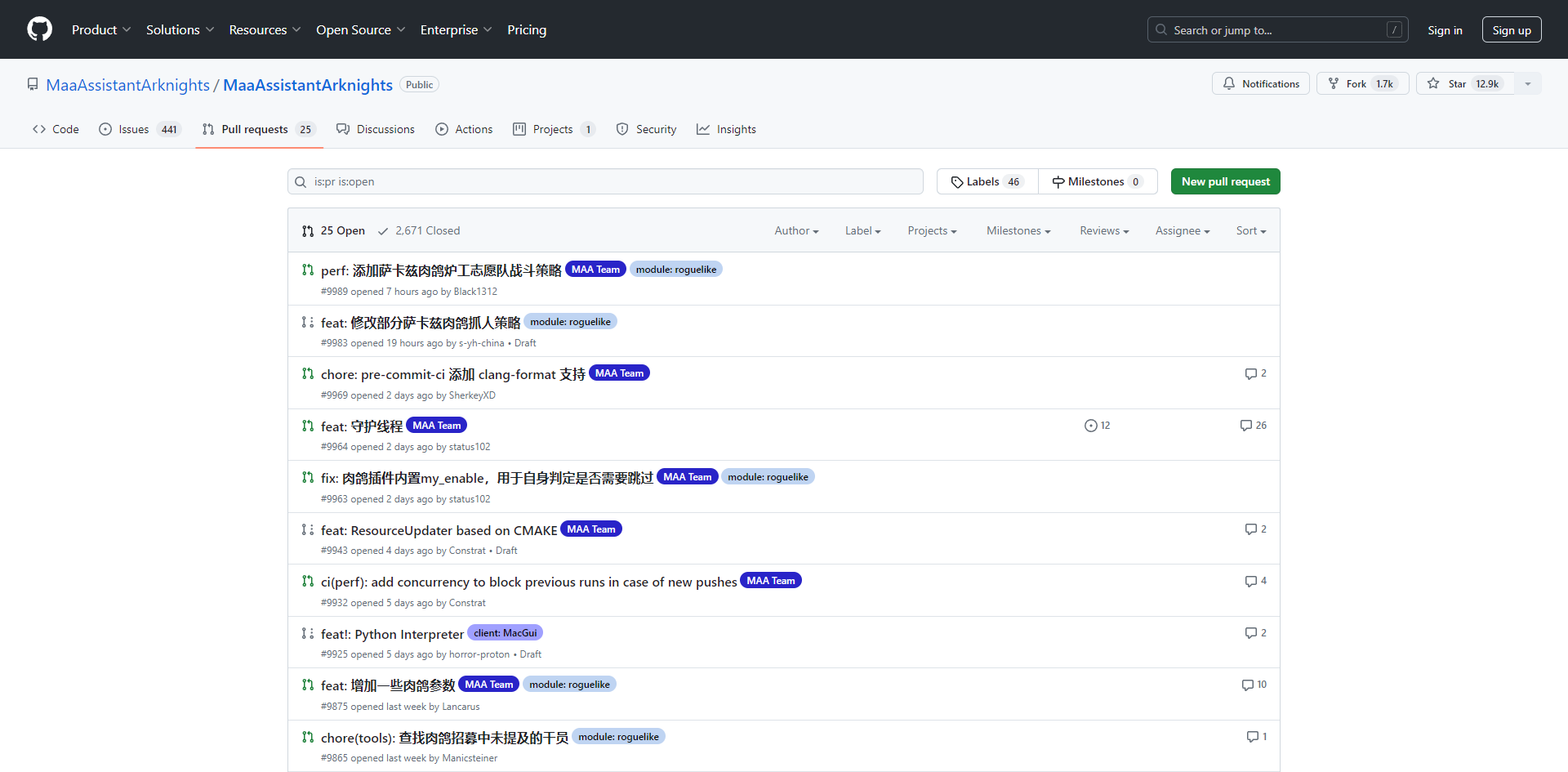Click the draft PR icon for Python Interpreter
Screen dimensions: 1568x772
click(308, 633)
